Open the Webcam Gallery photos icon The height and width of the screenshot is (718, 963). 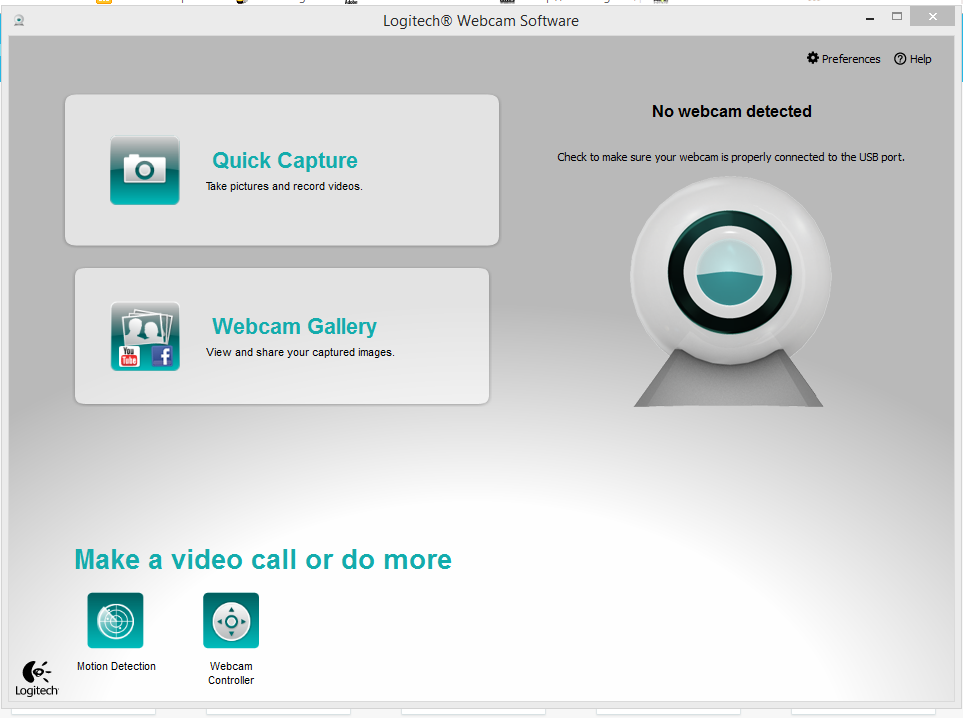(145, 336)
